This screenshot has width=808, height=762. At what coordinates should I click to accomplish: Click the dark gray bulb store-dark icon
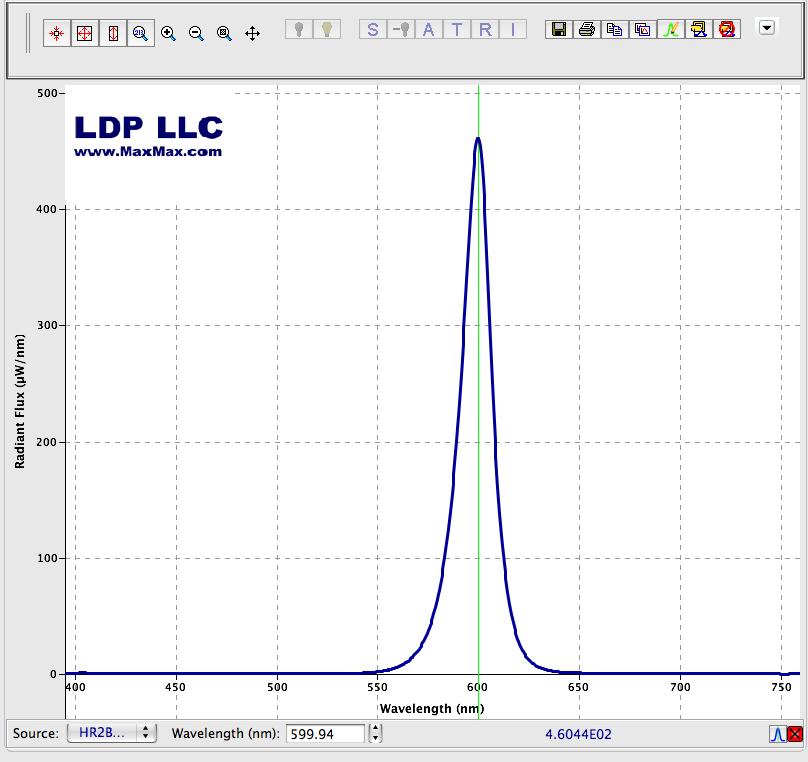[x=299, y=29]
